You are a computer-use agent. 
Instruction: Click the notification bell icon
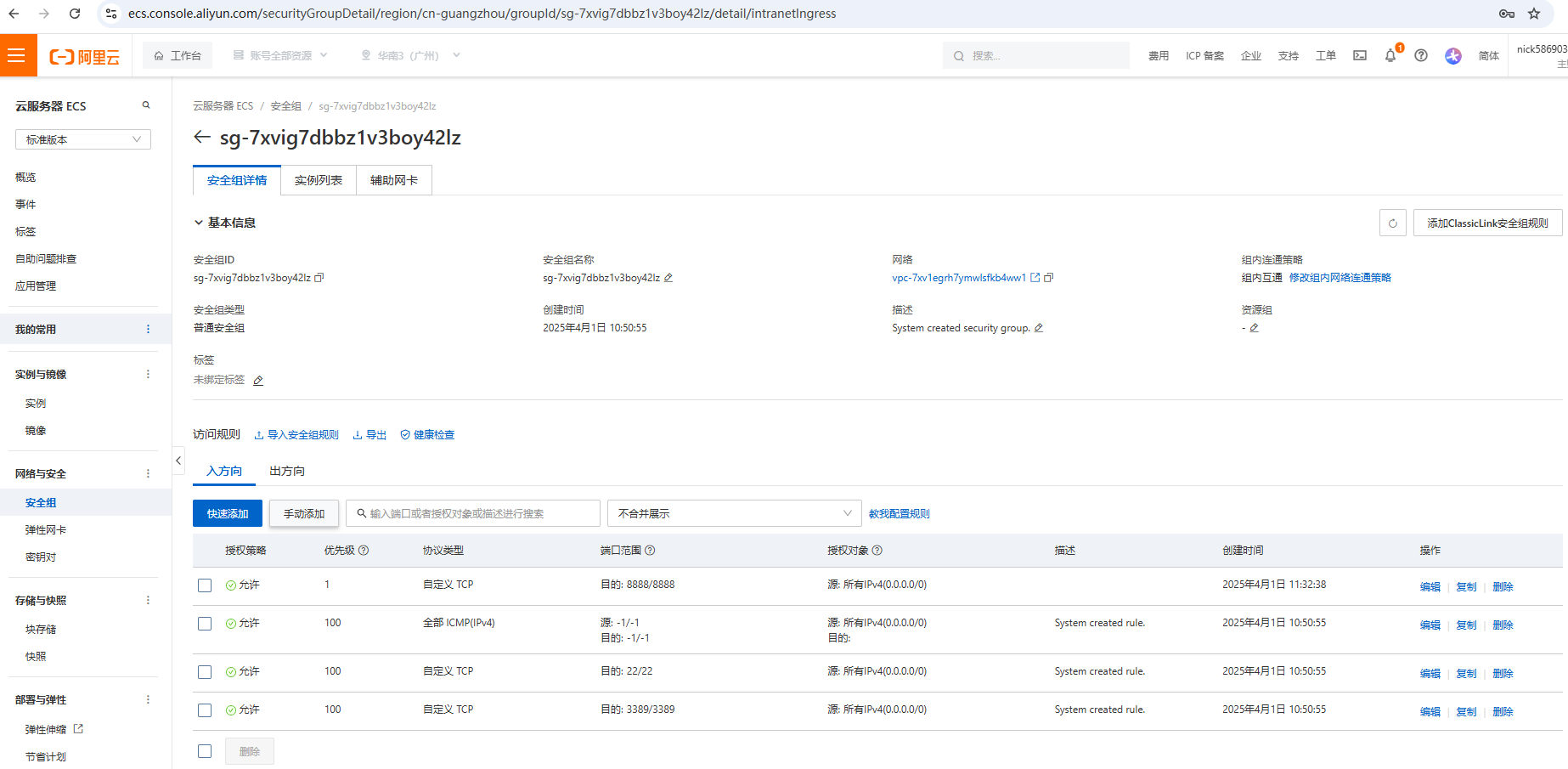(x=1390, y=56)
